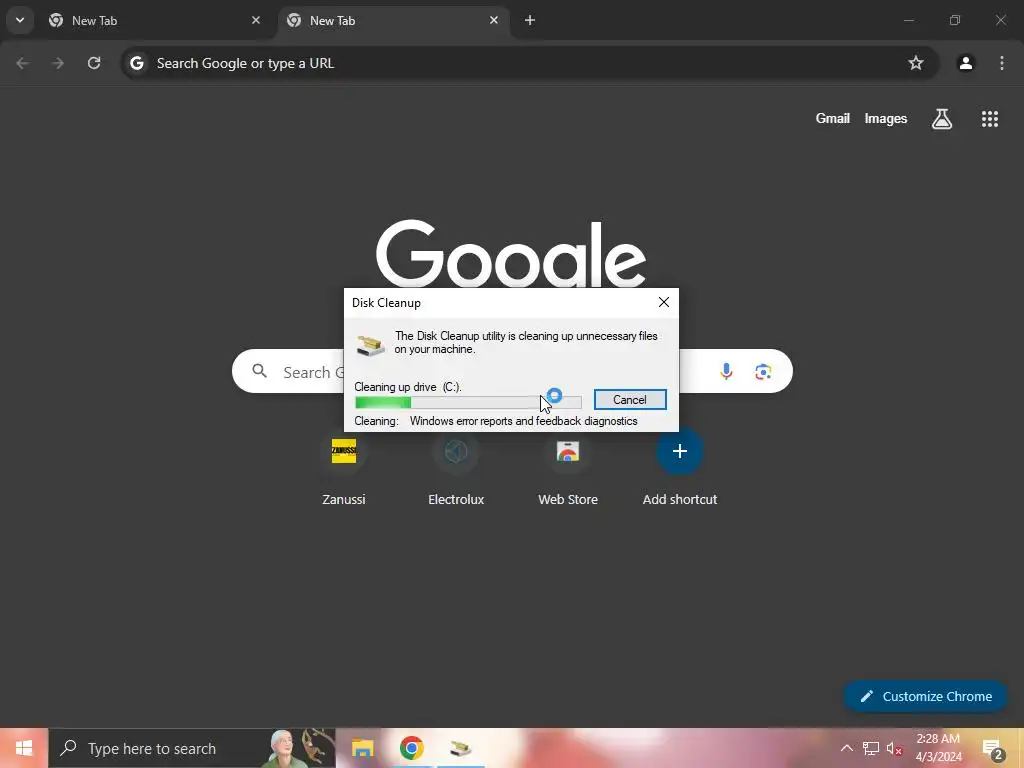1024x768 pixels.
Task: Open the Windows Start menu
Action: [x=24, y=748]
